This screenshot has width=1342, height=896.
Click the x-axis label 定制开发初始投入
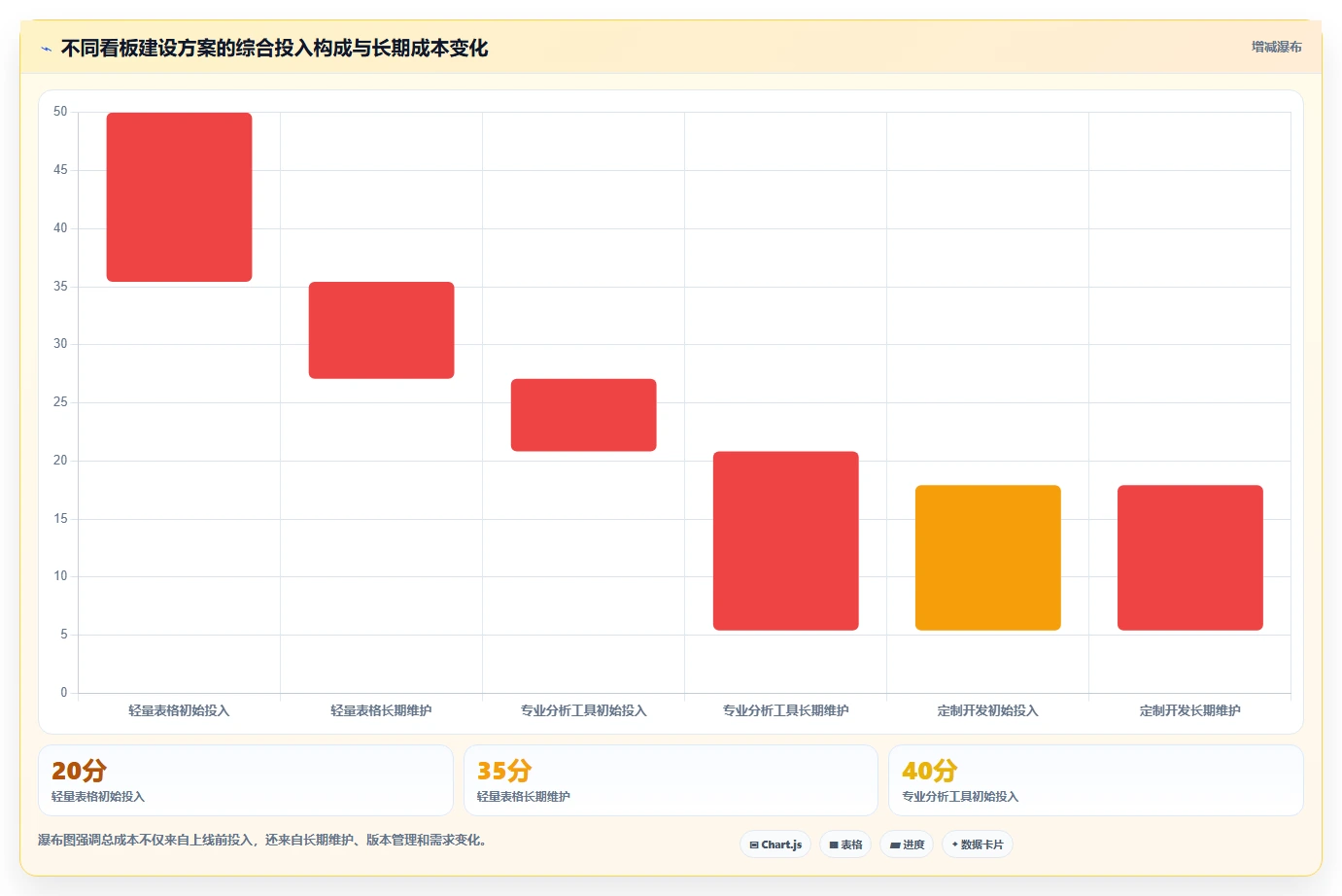987,710
